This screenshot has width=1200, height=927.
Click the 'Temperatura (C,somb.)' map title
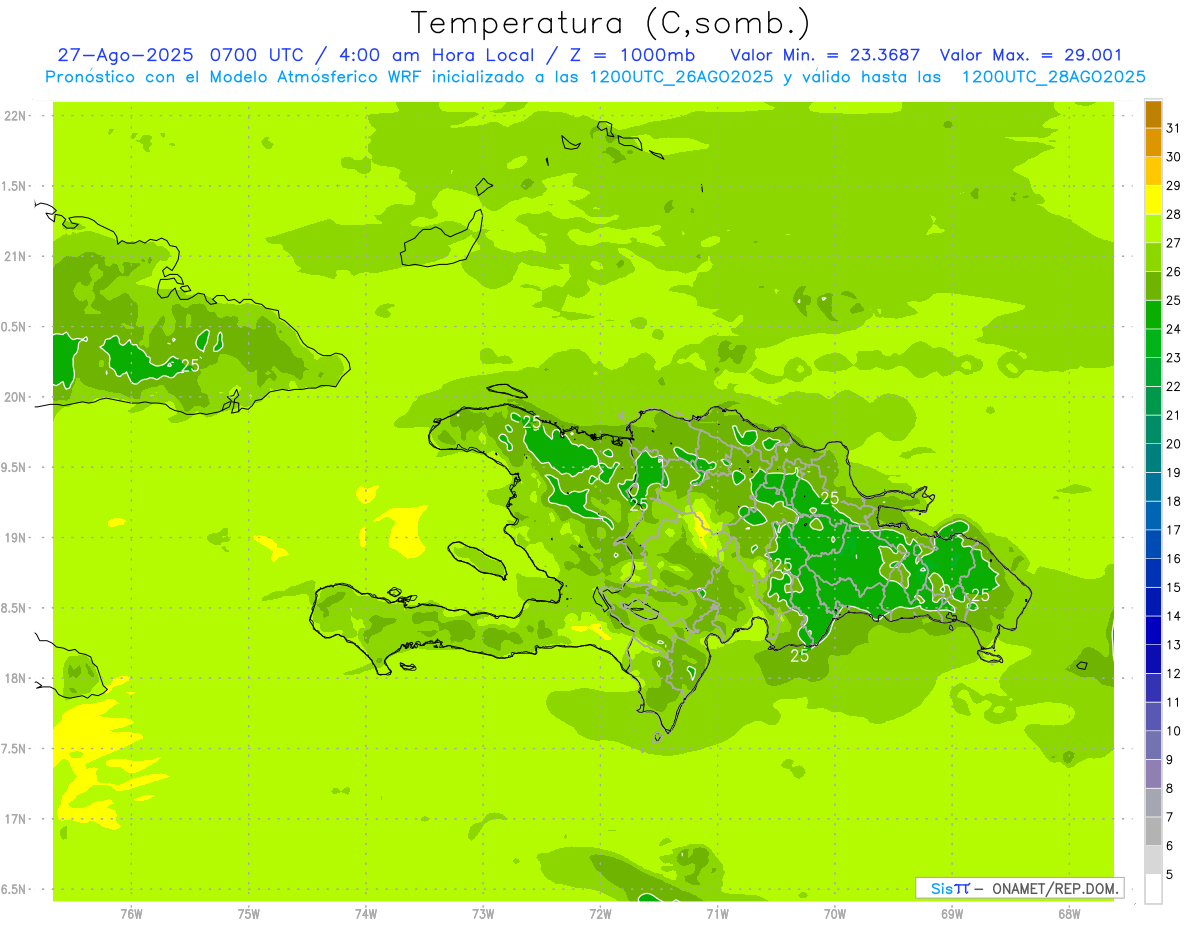611,22
